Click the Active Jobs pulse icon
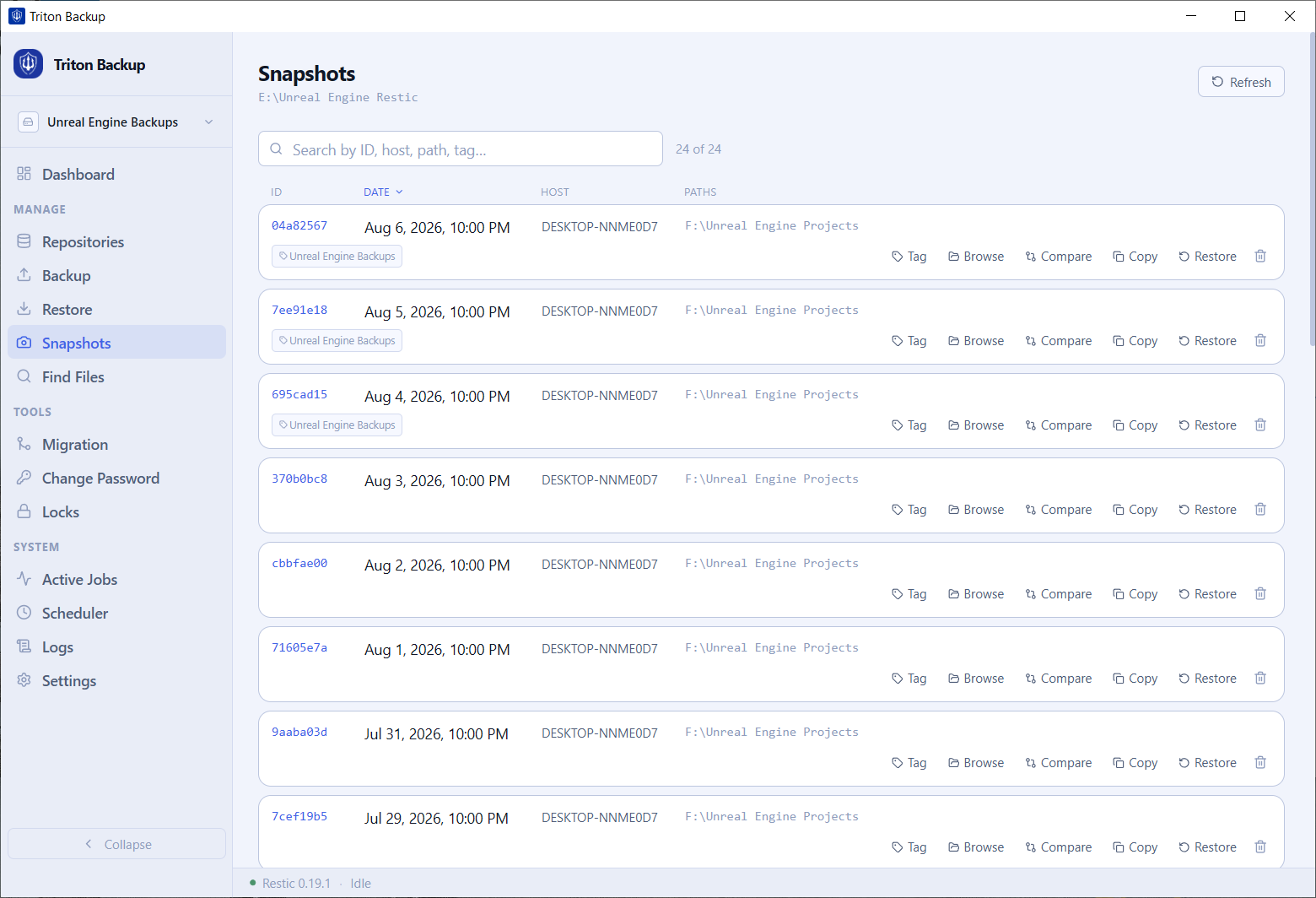This screenshot has width=1316, height=898. tap(24, 579)
